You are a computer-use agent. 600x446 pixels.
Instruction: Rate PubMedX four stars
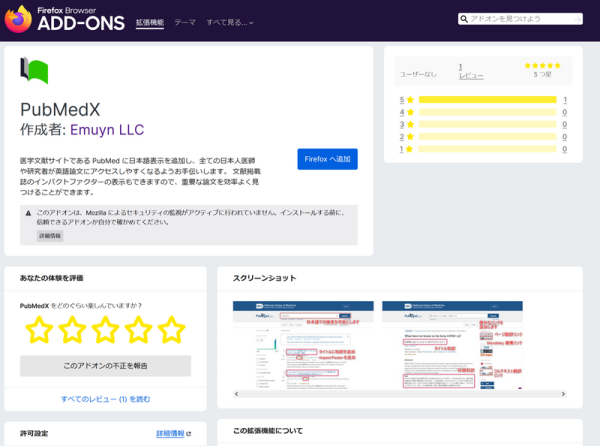coord(138,330)
